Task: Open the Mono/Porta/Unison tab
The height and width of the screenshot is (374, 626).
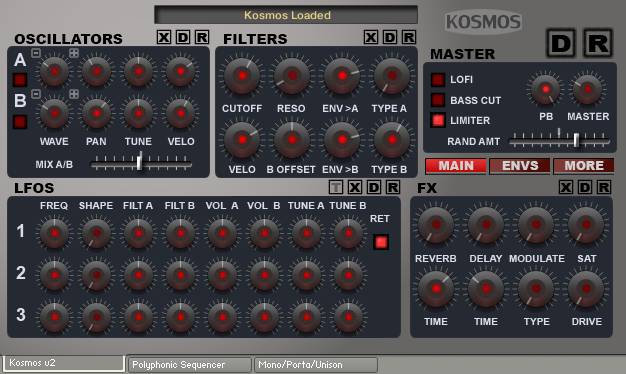Action: (316, 364)
